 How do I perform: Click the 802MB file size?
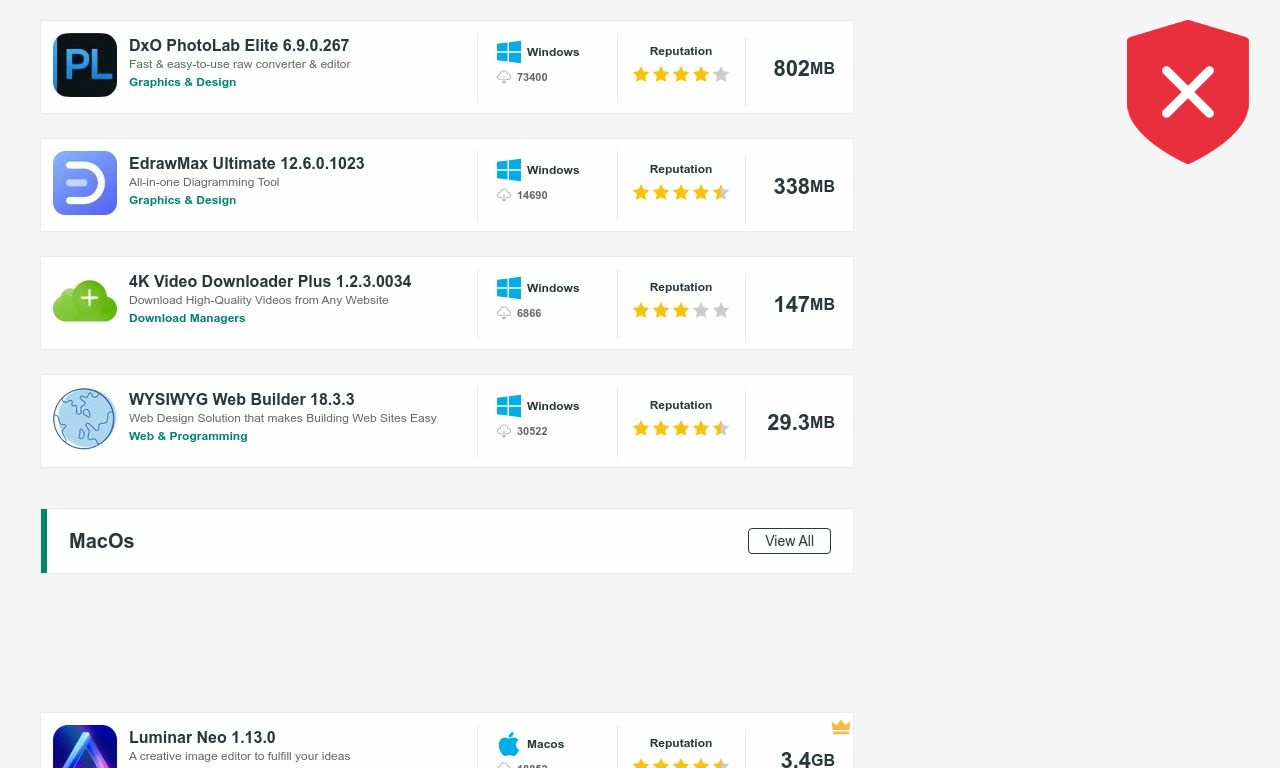click(804, 68)
